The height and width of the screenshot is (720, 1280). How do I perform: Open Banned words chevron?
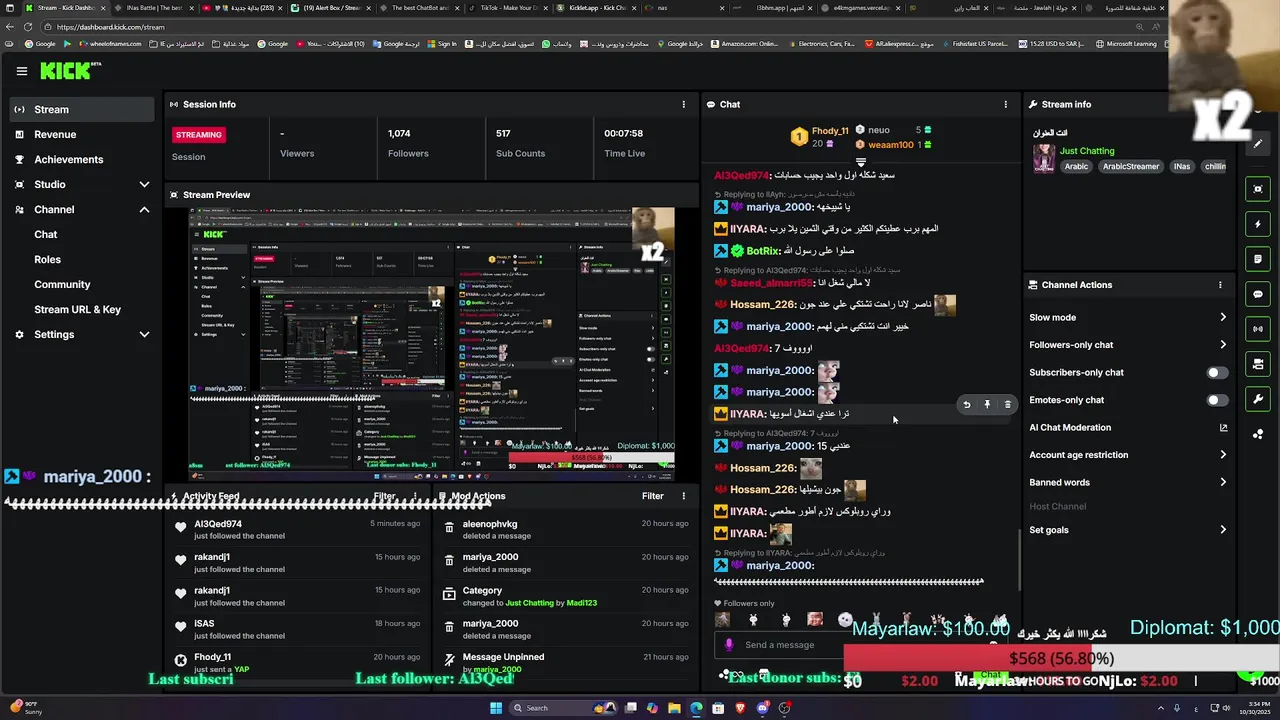coord(1222,482)
